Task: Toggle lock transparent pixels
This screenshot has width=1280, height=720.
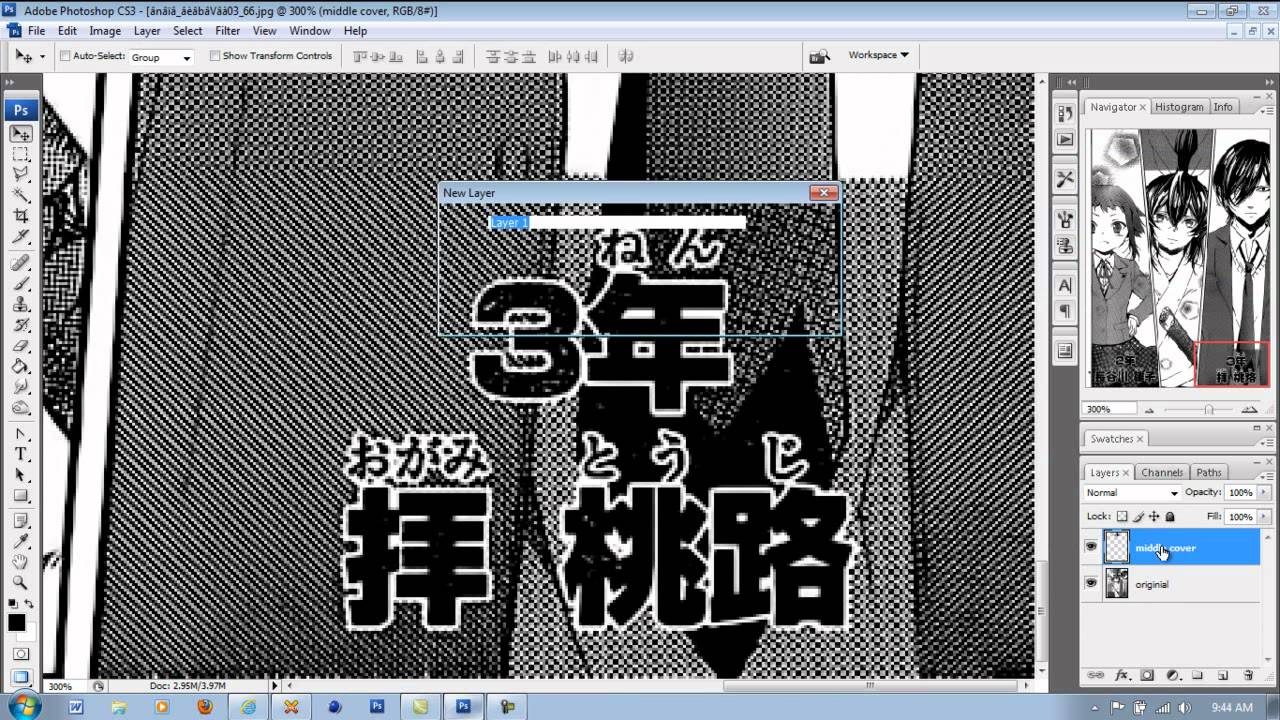Action: pyautogui.click(x=1122, y=516)
